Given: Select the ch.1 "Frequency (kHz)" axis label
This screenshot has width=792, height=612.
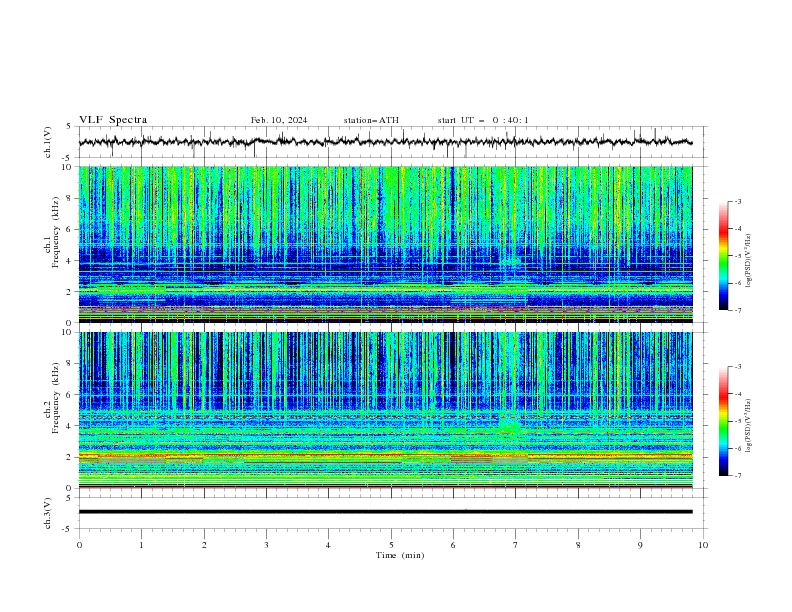Looking at the screenshot, I should pos(56,231).
